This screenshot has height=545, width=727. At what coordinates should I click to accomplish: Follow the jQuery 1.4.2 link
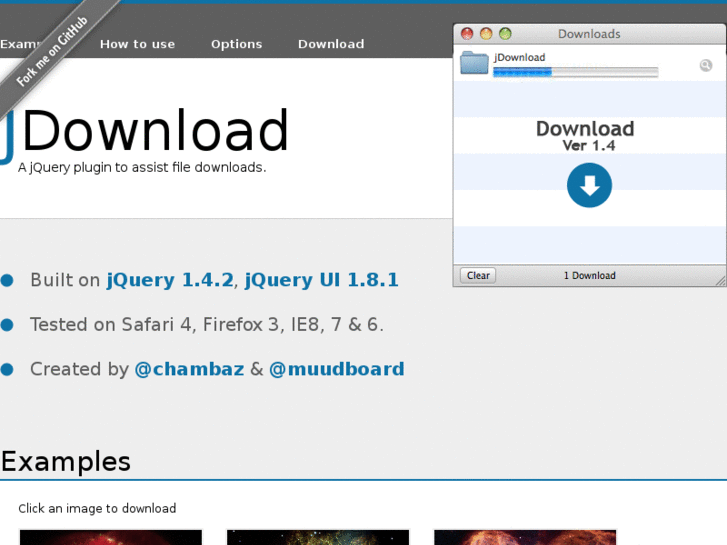(x=170, y=280)
